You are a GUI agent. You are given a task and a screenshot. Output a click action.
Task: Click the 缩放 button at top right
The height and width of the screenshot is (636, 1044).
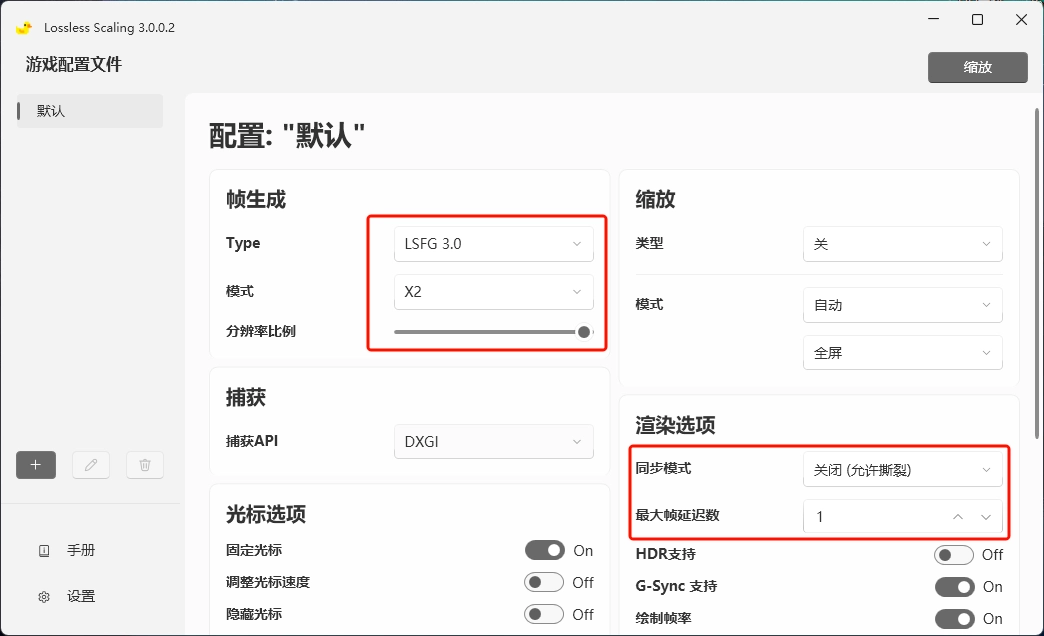click(x=977, y=67)
